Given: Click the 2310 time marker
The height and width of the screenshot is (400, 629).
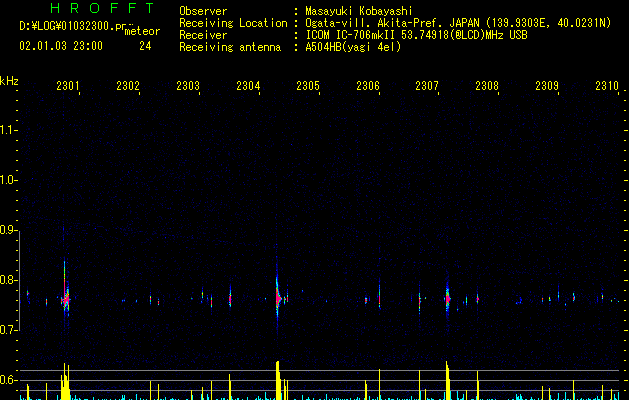Looking at the screenshot, I should (607, 86).
